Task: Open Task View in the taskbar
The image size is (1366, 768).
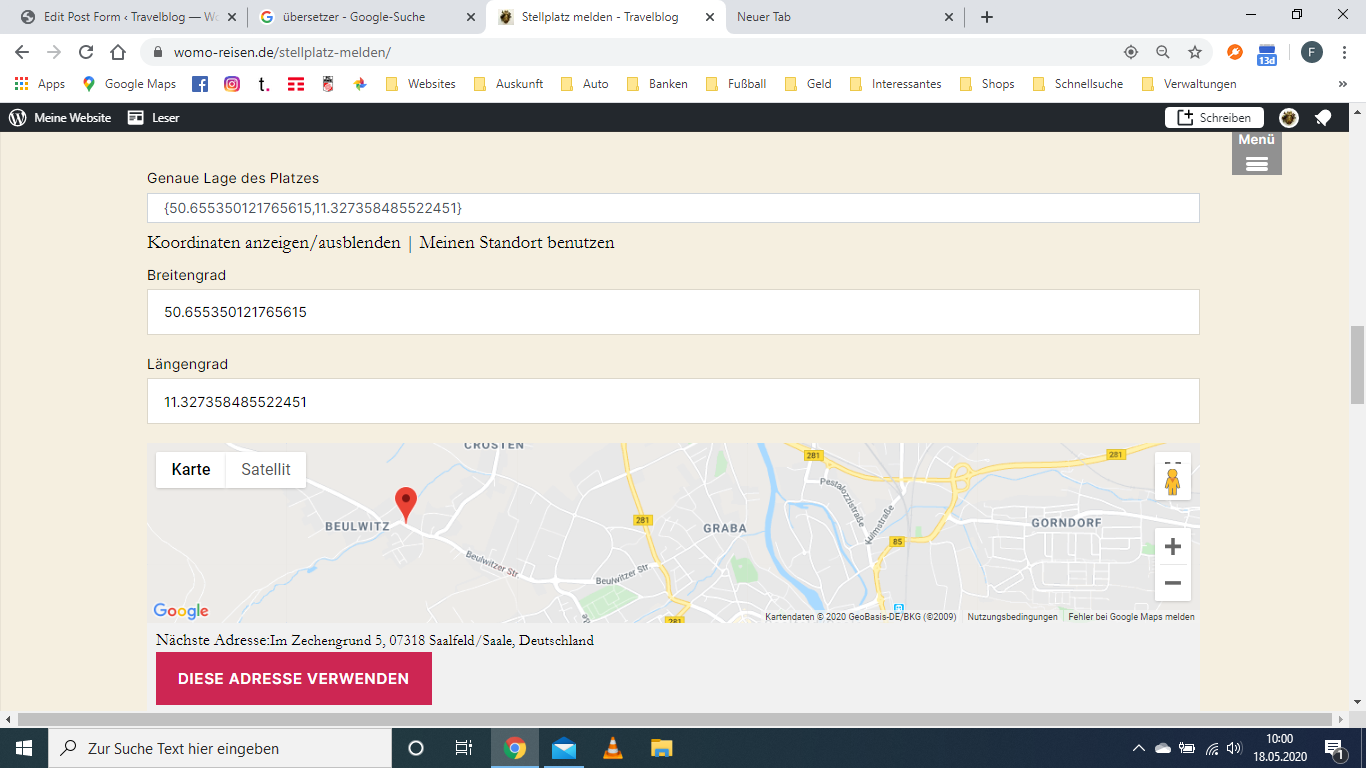Action: (464, 748)
